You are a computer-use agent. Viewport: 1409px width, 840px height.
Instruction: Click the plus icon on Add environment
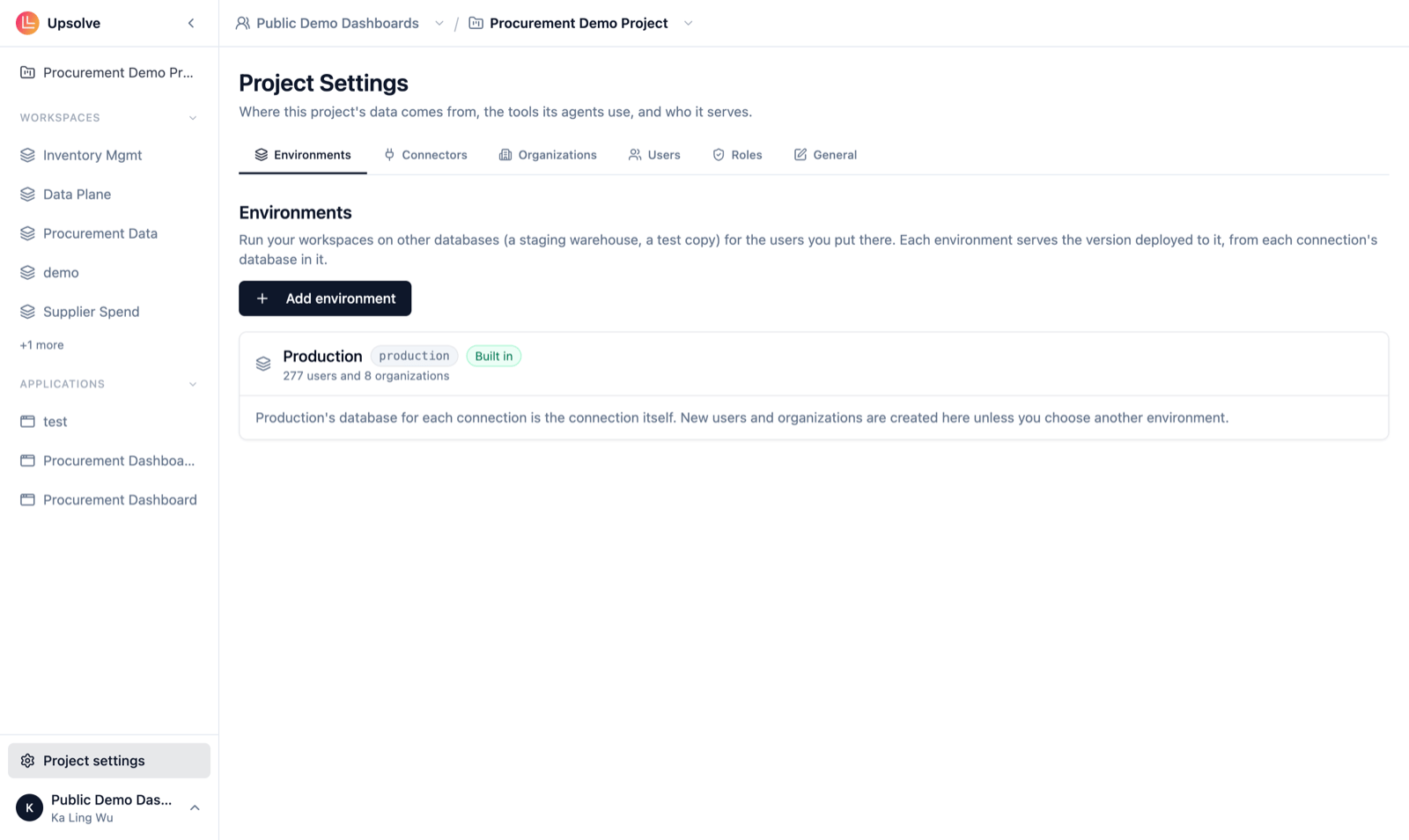pos(262,298)
